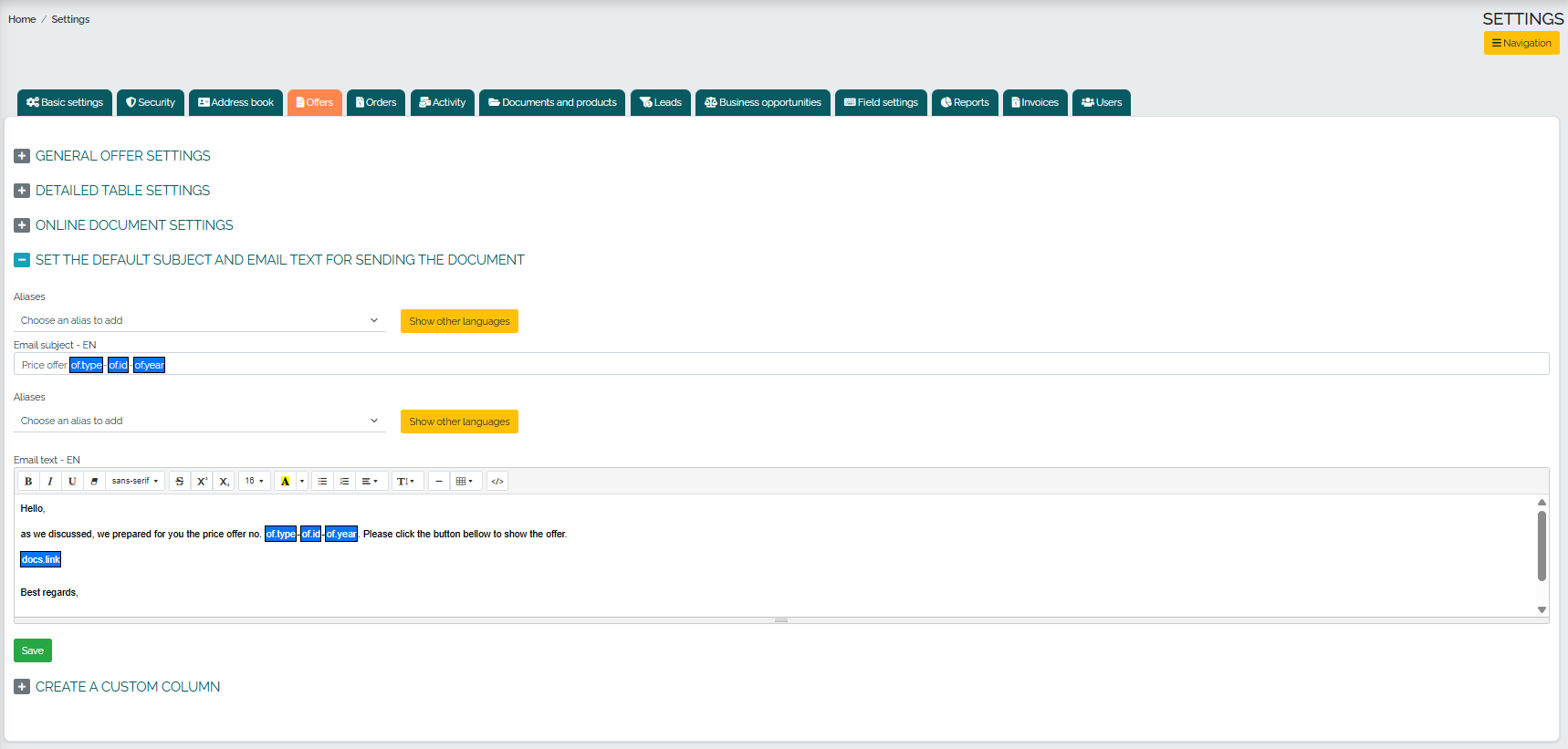Screen dimensions: 1568x749
Task: Open the first 'Choose an alias to add' dropdown
Action: (x=199, y=320)
